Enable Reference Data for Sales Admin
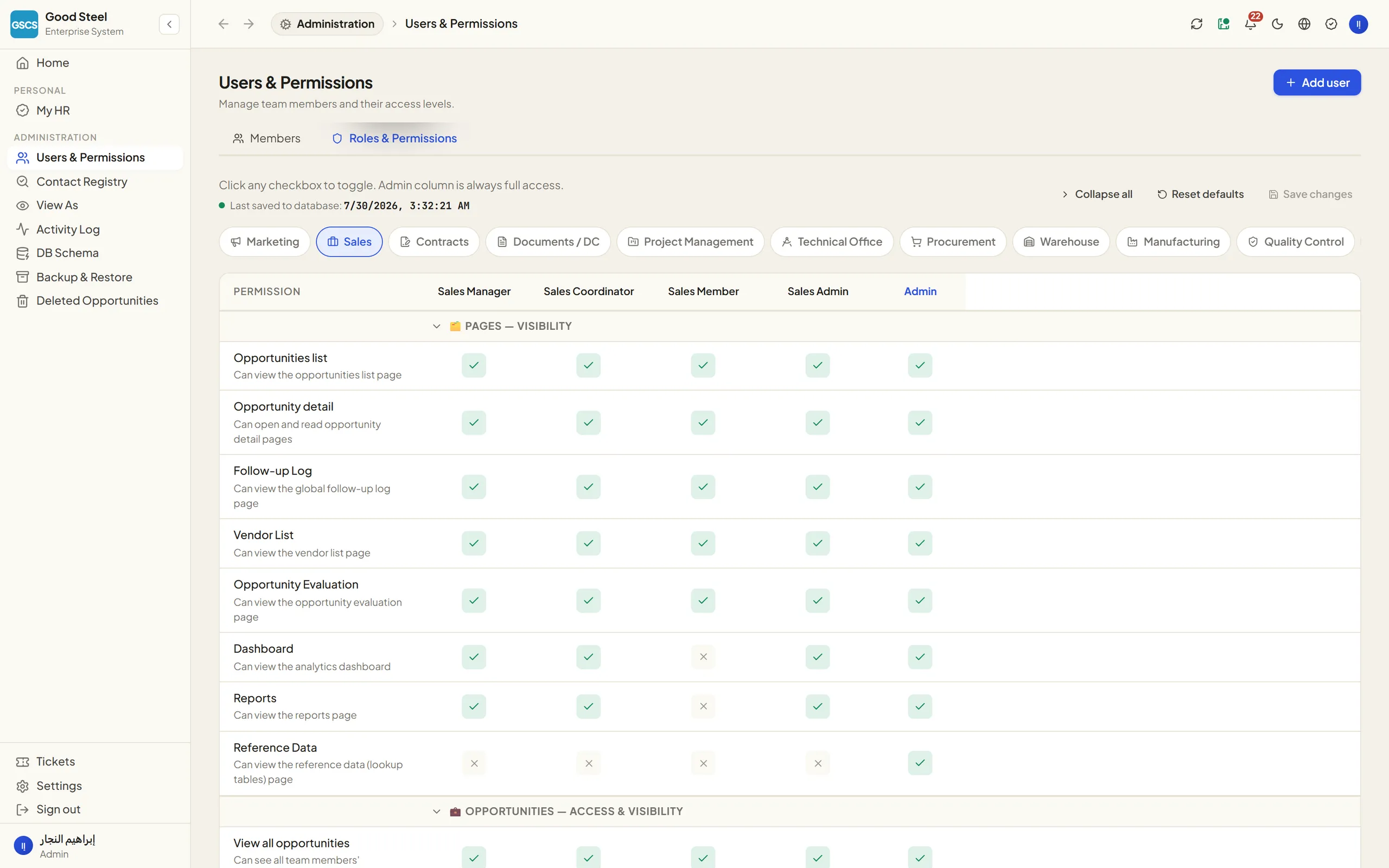Image resolution: width=1389 pixels, height=868 pixels. click(817, 764)
